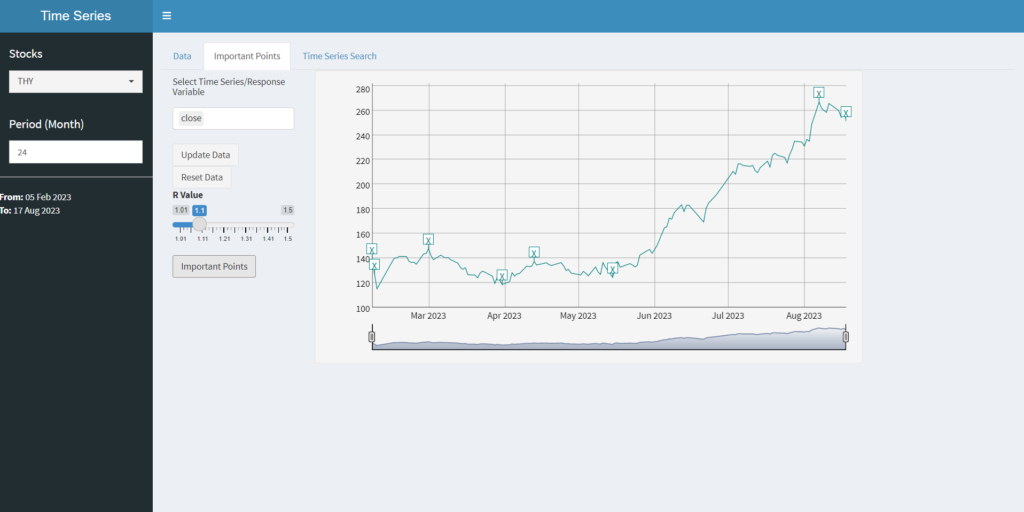Click the left range selector handle
The width and height of the screenshot is (1024, 512).
coord(372,337)
